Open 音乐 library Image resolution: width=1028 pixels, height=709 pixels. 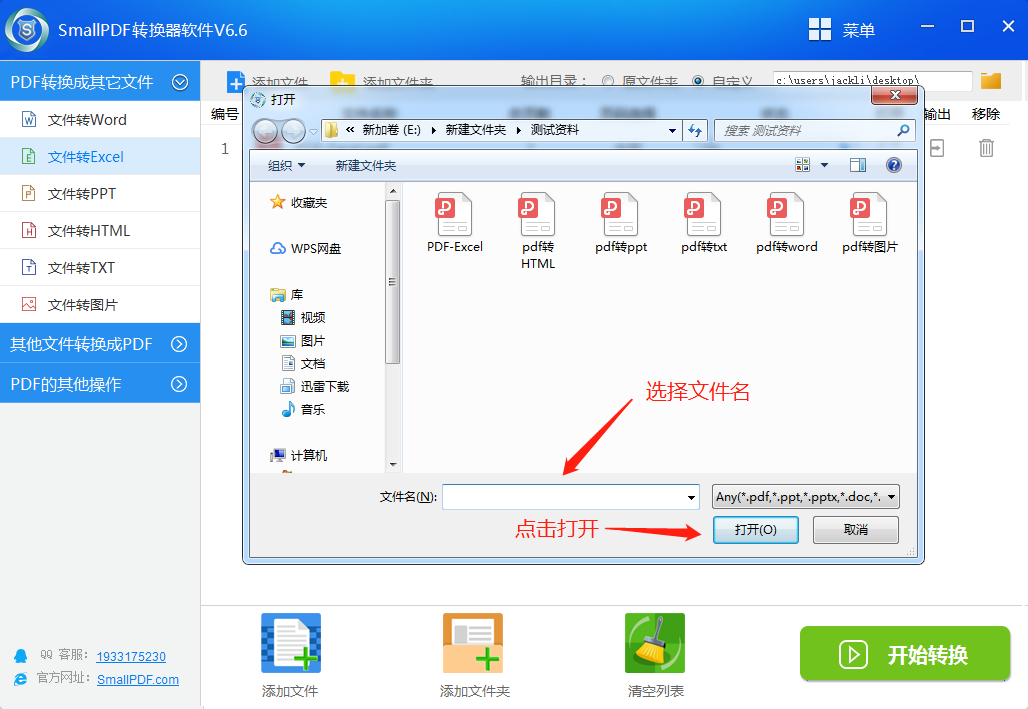(x=303, y=409)
